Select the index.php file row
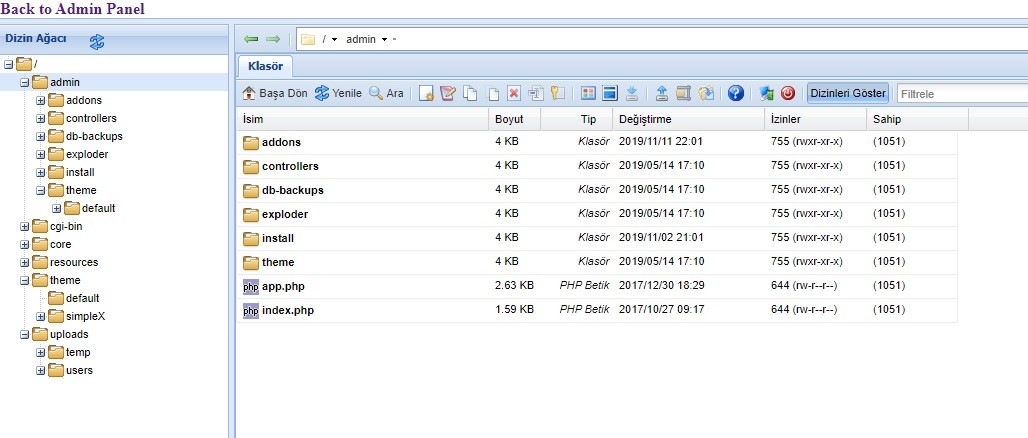The width and height of the screenshot is (1028, 438). [597, 310]
